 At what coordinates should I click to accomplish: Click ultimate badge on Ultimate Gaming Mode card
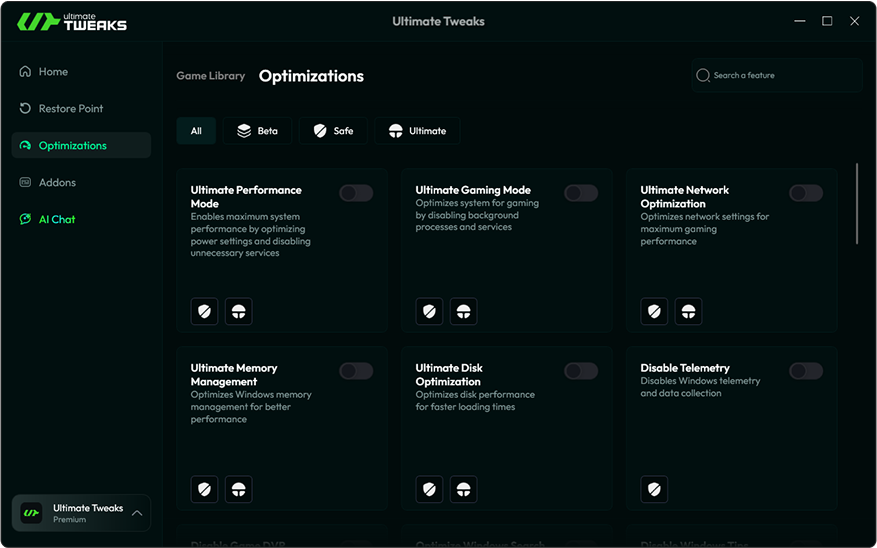pyautogui.click(x=464, y=311)
